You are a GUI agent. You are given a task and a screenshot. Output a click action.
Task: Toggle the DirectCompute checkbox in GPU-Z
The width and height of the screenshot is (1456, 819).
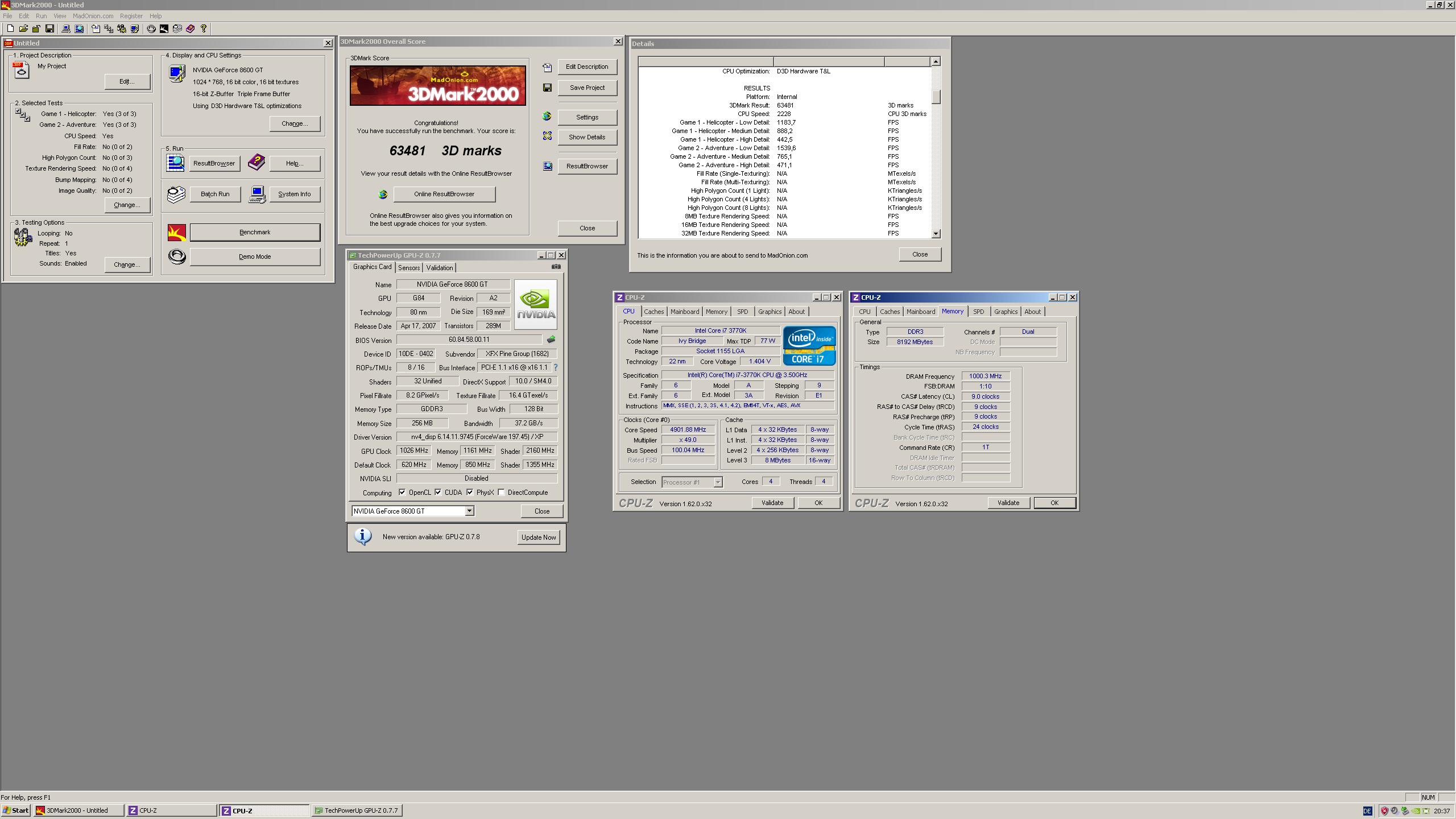501,493
